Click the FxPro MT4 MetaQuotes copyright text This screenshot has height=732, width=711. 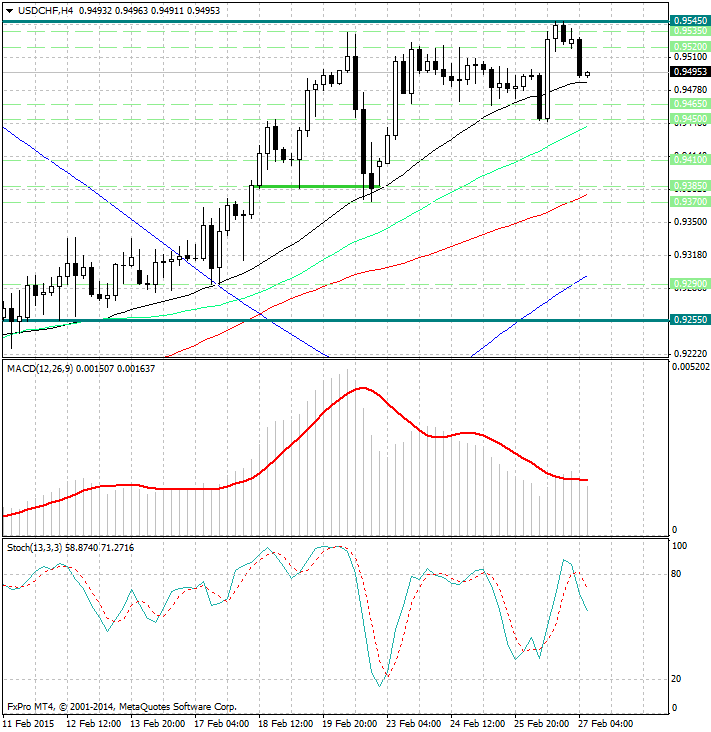(x=122, y=707)
